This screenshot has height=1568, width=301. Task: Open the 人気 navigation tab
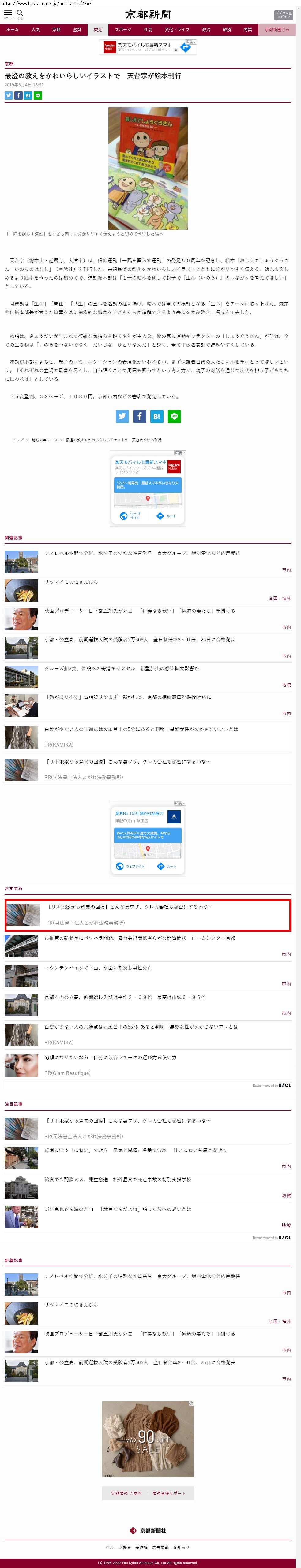pyautogui.click(x=35, y=29)
